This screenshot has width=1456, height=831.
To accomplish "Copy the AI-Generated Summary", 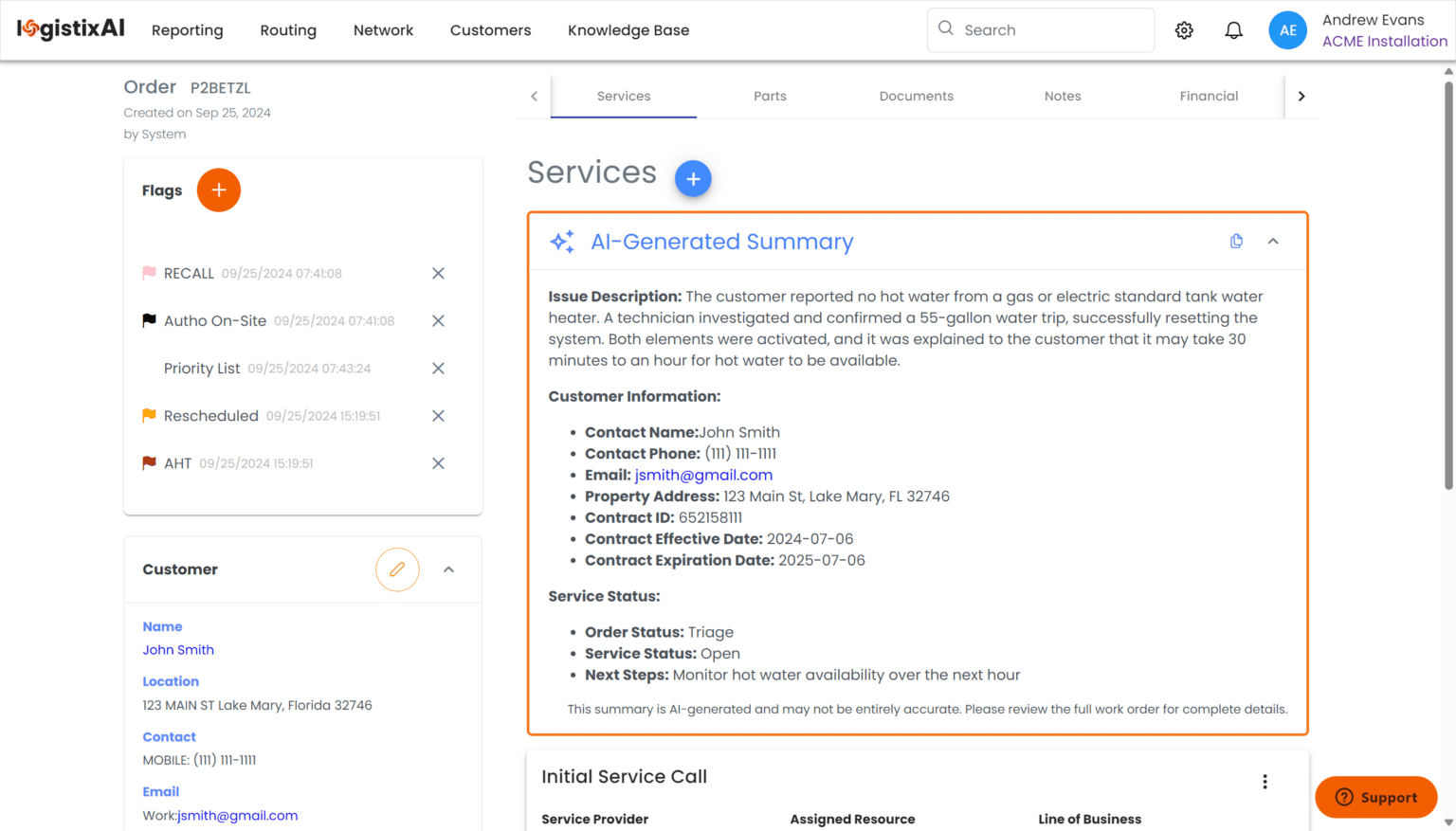I will pos(1236,241).
